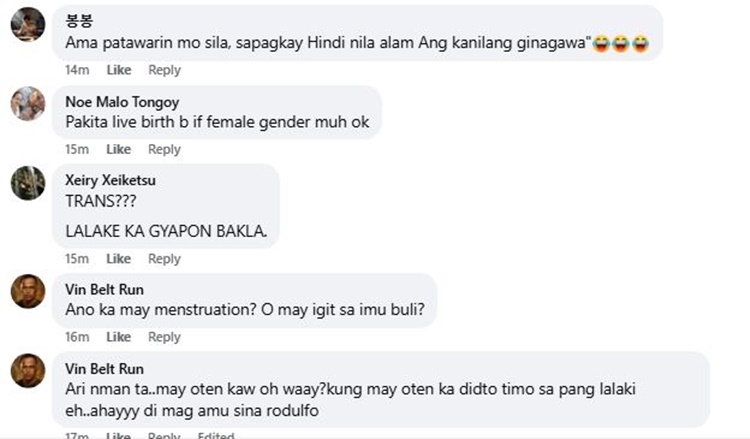Viewport: 750px width, 439px height.
Task: Reply to Noe Malo Tongoy's comment
Action: click(165, 149)
